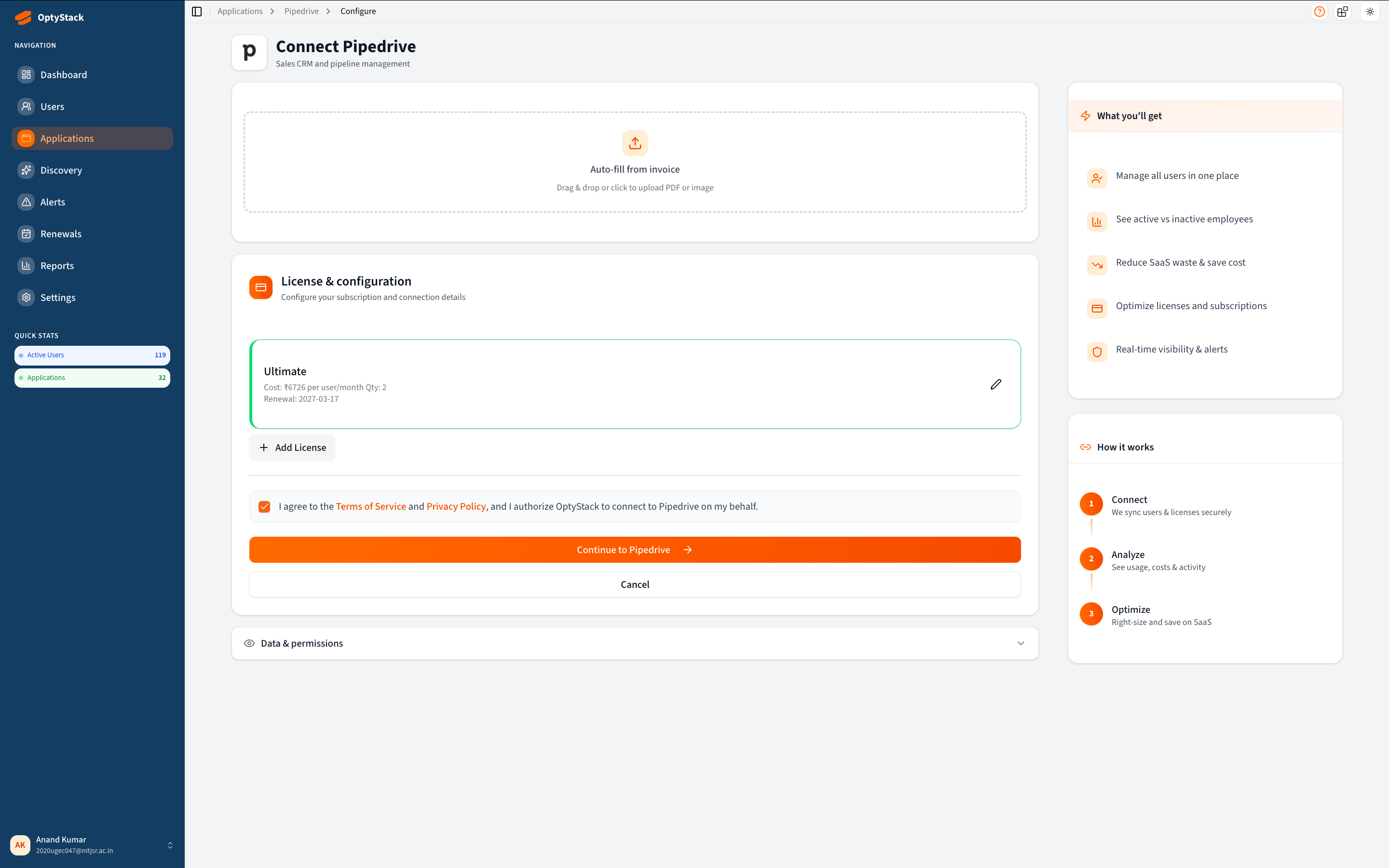Open Reports from navigation

92,266
